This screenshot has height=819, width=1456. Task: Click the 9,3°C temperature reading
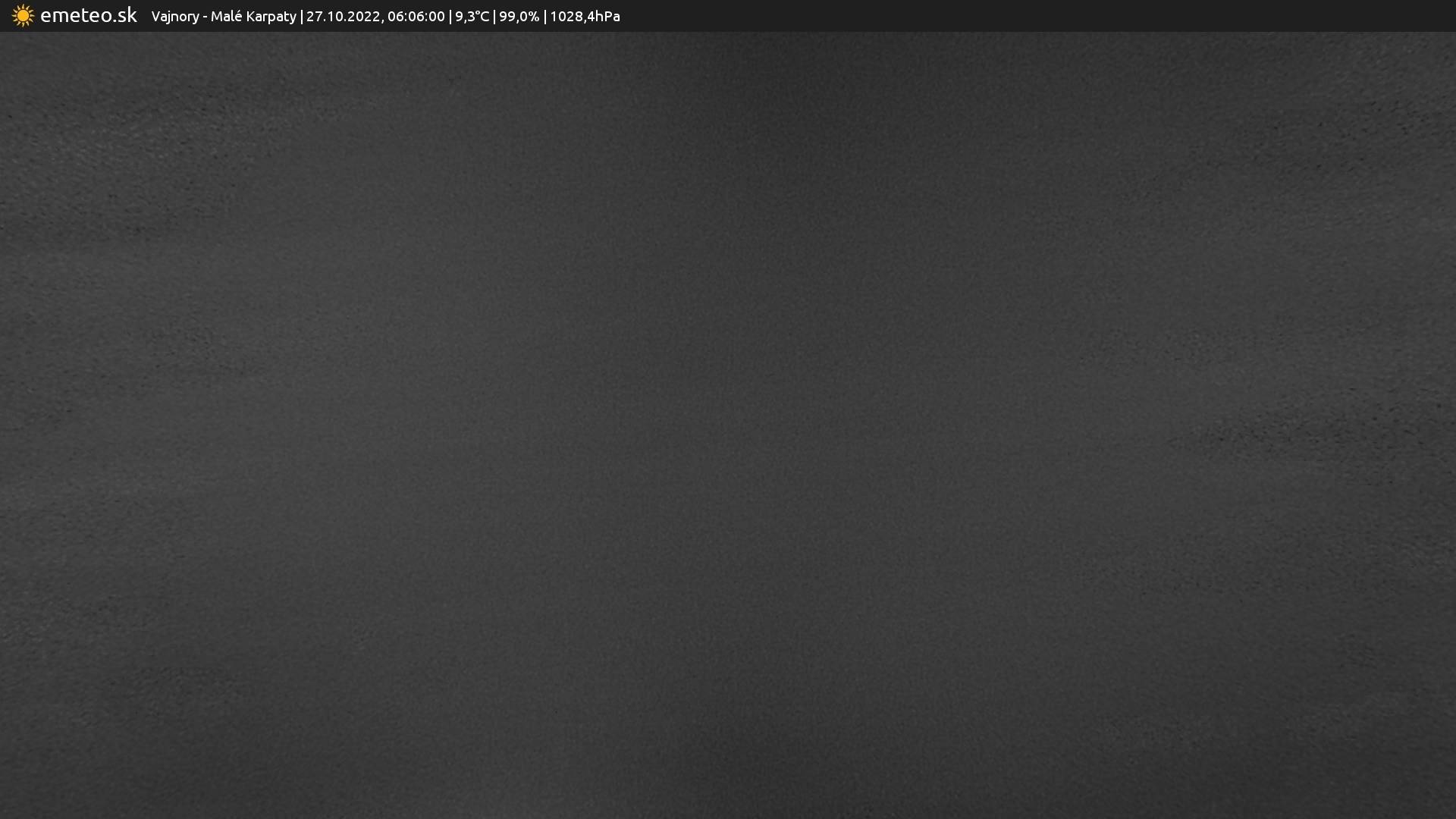point(472,17)
